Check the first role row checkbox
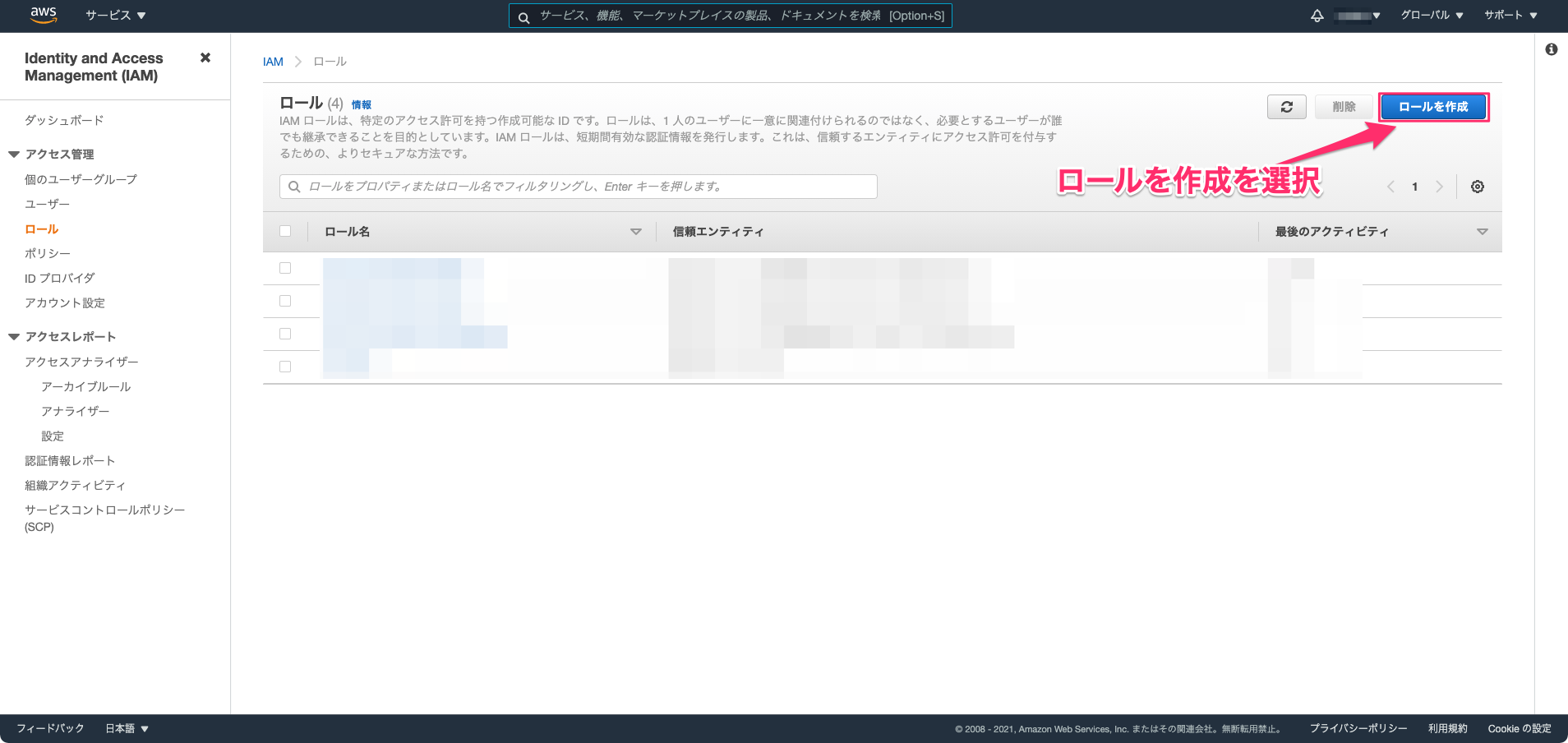 click(x=285, y=268)
